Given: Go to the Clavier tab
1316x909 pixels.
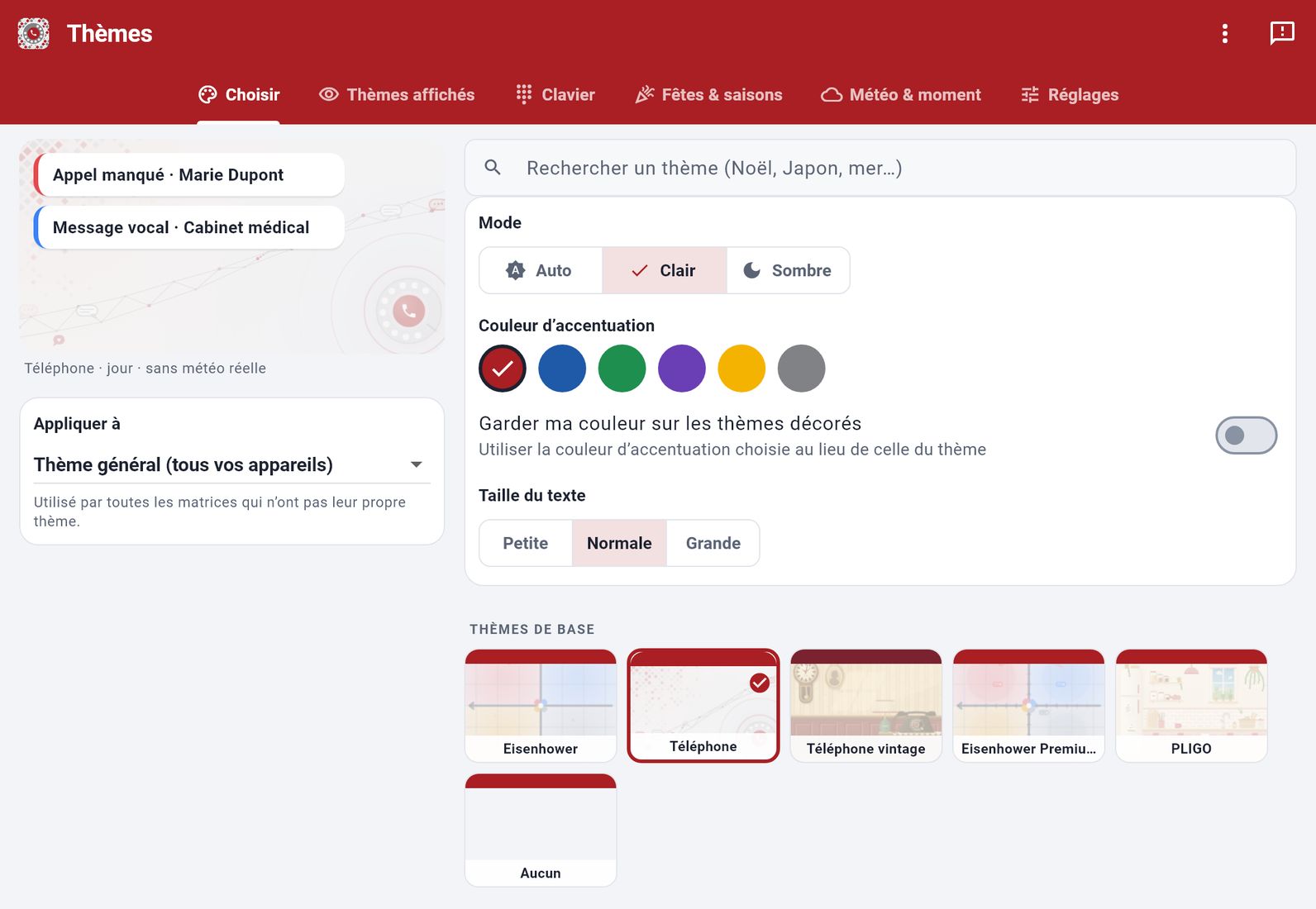Looking at the screenshot, I should (x=555, y=95).
